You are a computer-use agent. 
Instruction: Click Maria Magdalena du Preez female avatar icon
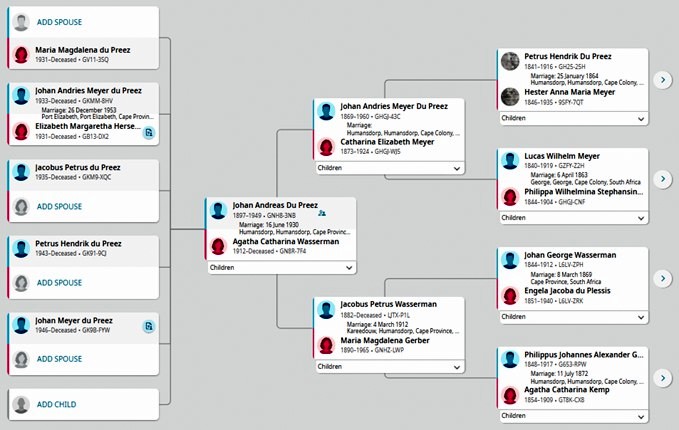point(21,55)
